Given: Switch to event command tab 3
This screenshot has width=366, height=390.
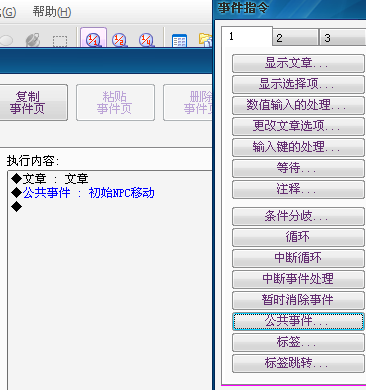Looking at the screenshot, I should point(342,38).
